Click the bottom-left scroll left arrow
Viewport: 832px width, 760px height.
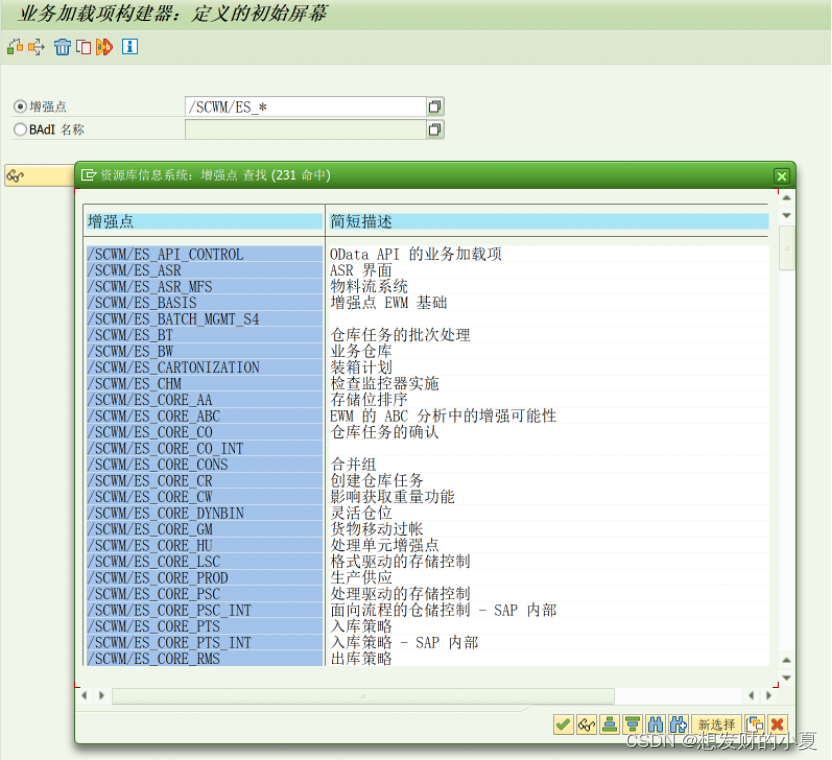(x=84, y=695)
